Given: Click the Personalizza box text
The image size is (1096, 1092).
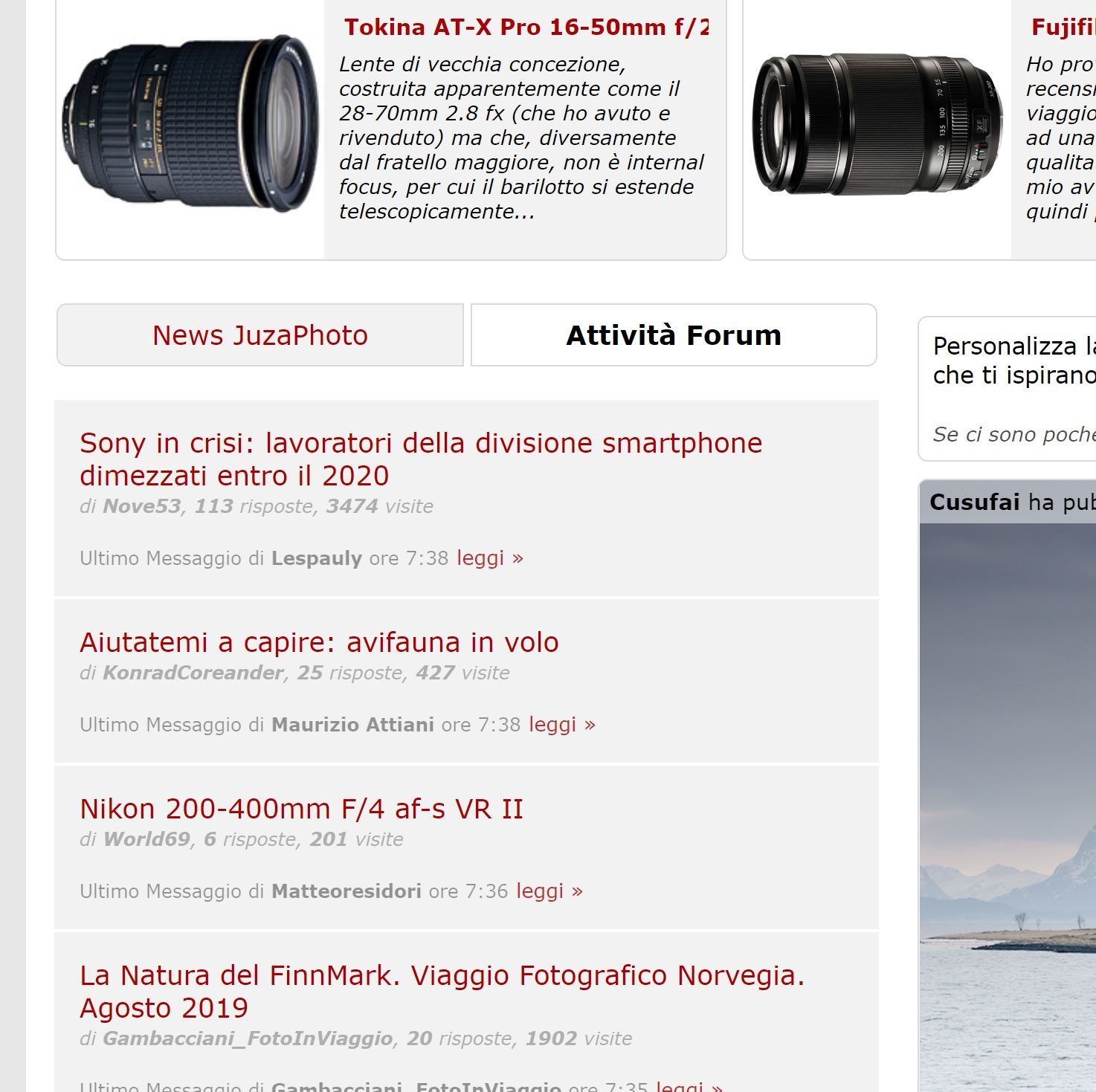Looking at the screenshot, I should click(x=1014, y=361).
